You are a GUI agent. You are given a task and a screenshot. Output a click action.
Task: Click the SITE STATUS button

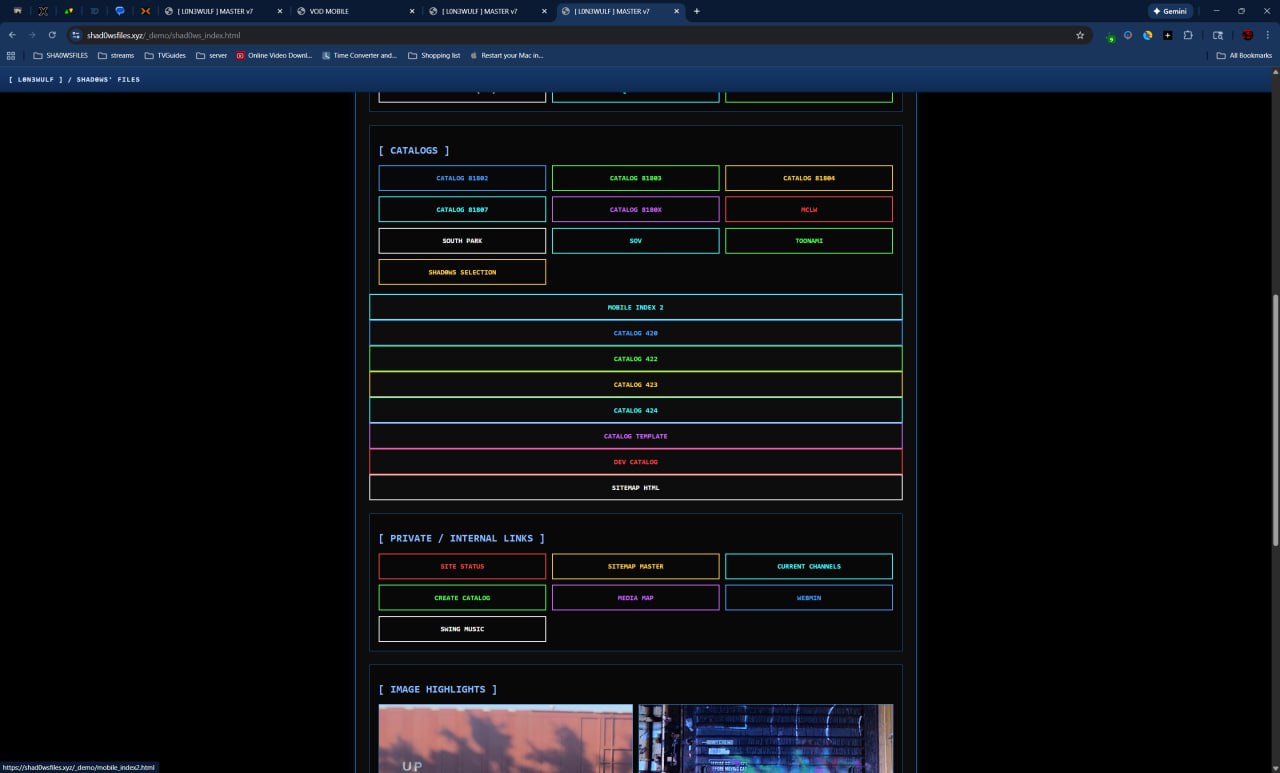(462, 567)
